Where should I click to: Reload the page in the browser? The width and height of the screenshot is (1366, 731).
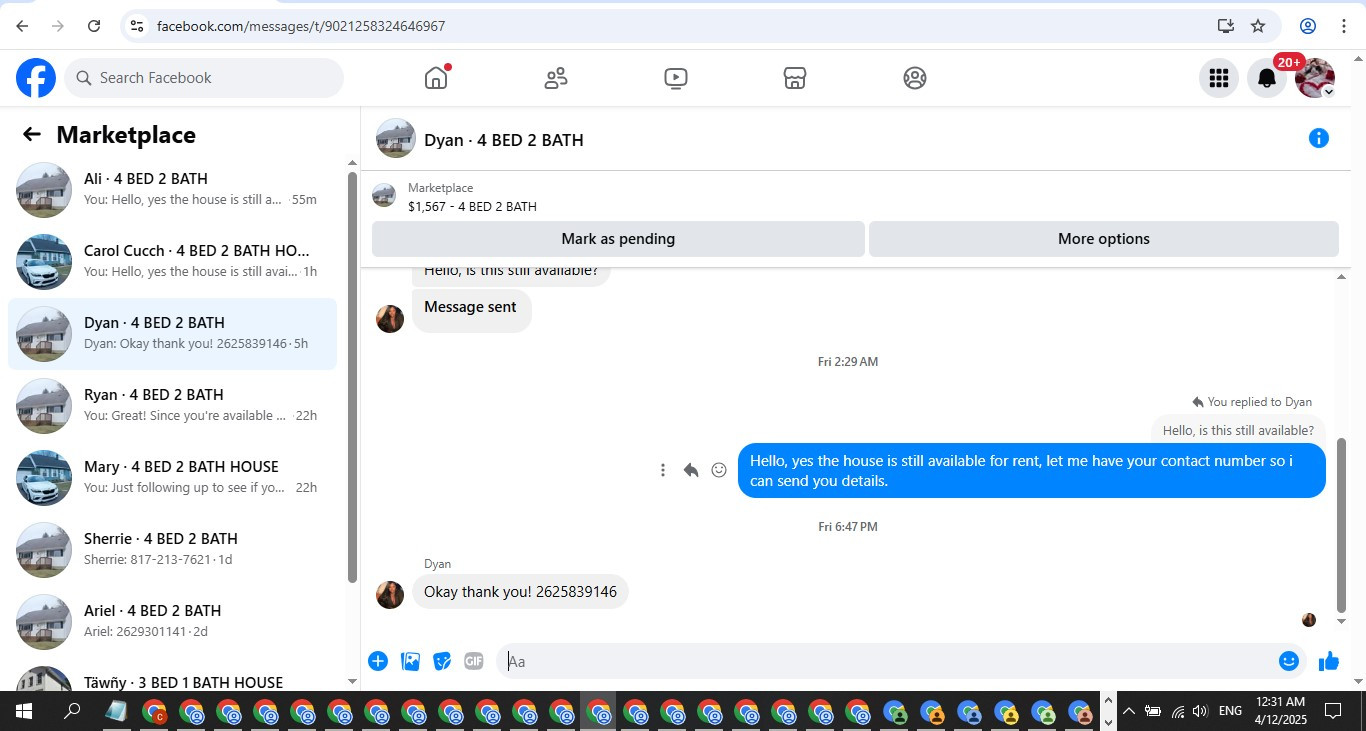click(94, 26)
